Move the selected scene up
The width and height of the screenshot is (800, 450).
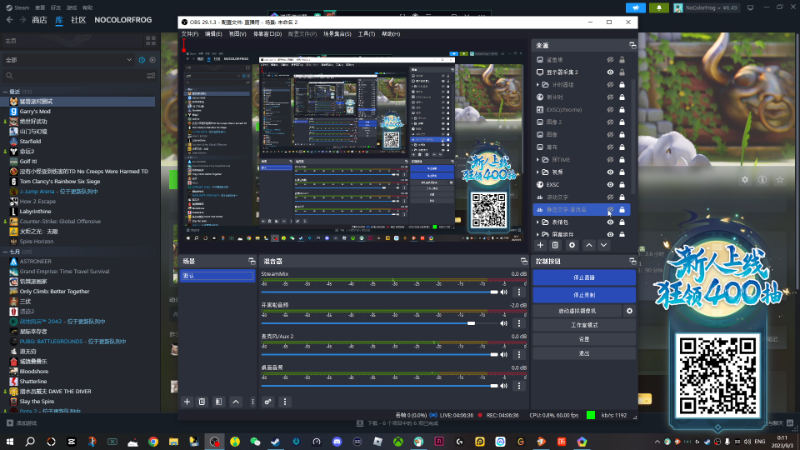pyautogui.click(x=236, y=402)
